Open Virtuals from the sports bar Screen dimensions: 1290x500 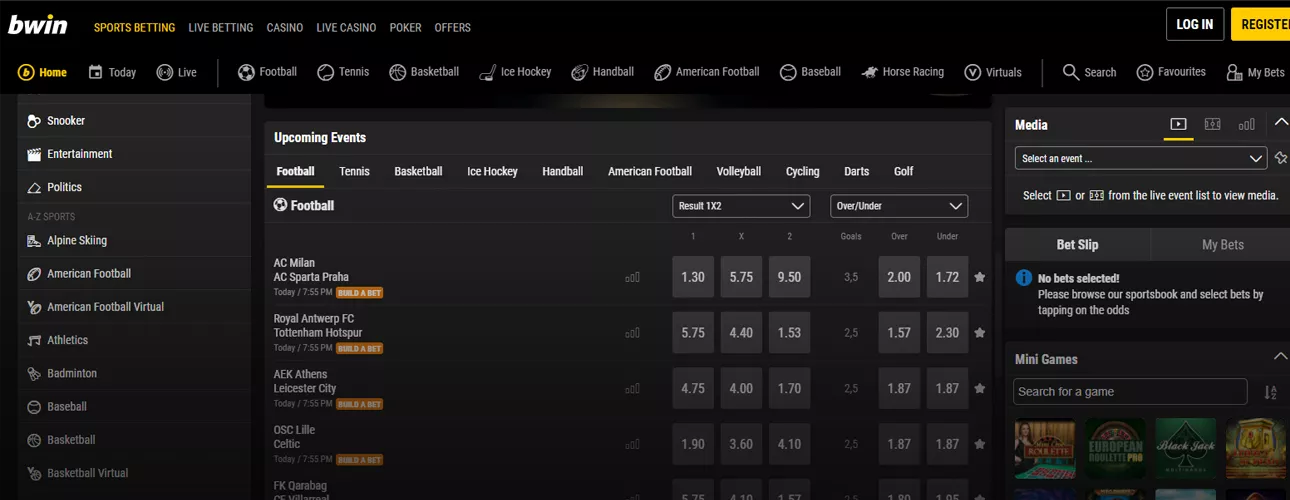993,72
